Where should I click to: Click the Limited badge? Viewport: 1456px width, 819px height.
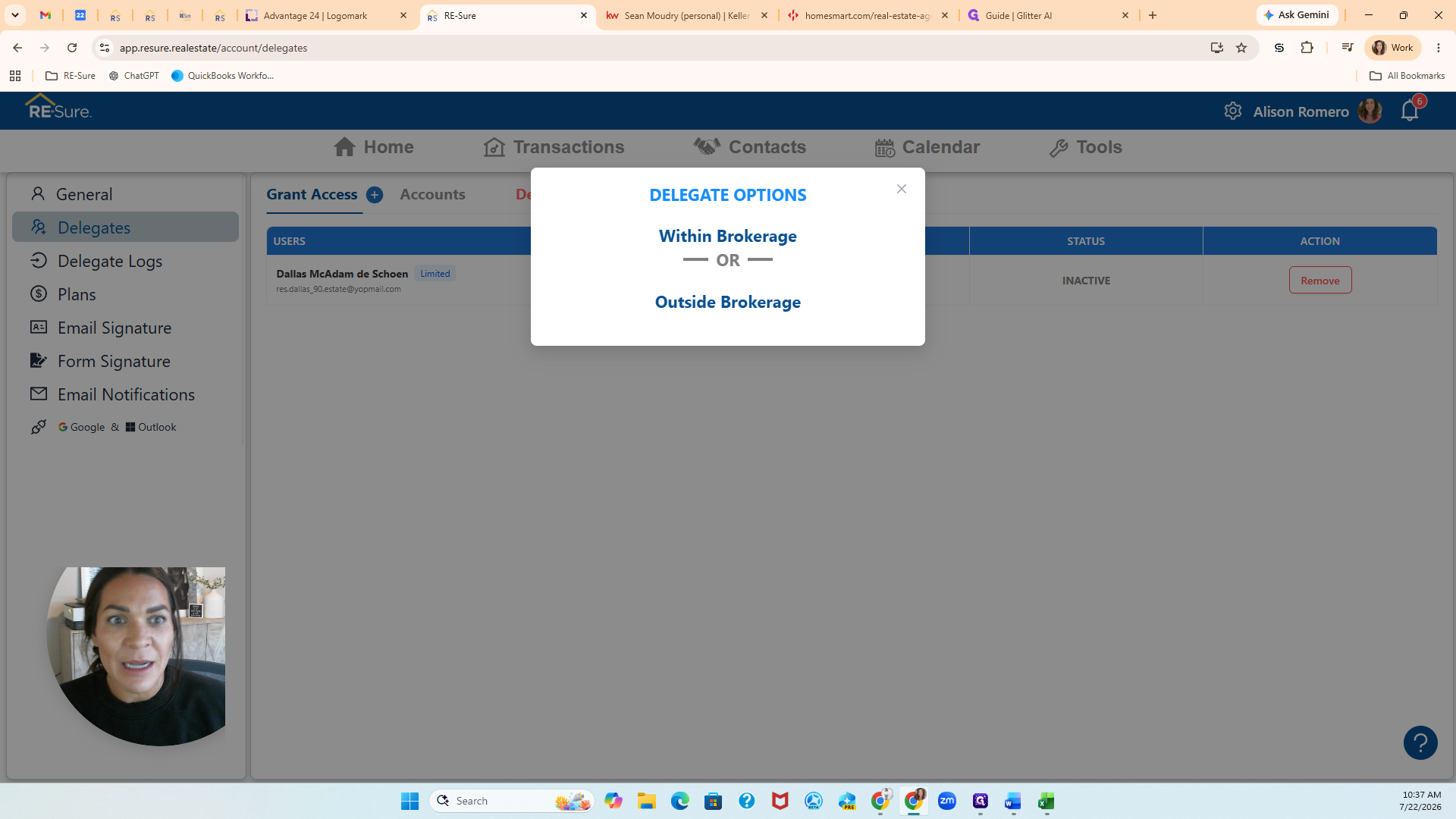pos(435,274)
